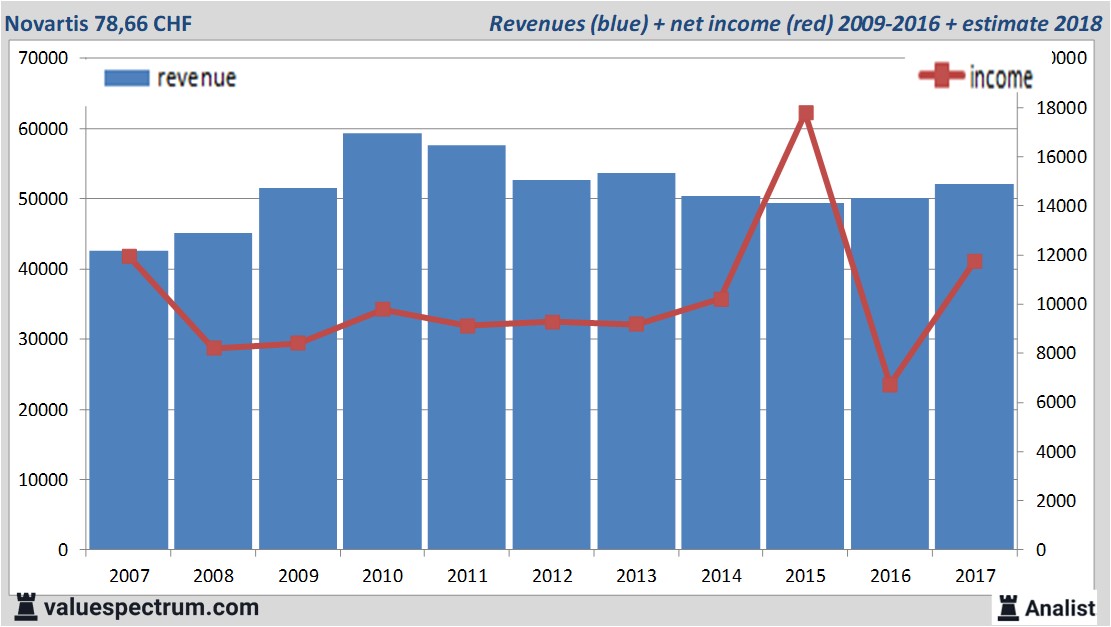
Task: Click the Novartis 78,66 CHF title
Action: click(99, 23)
